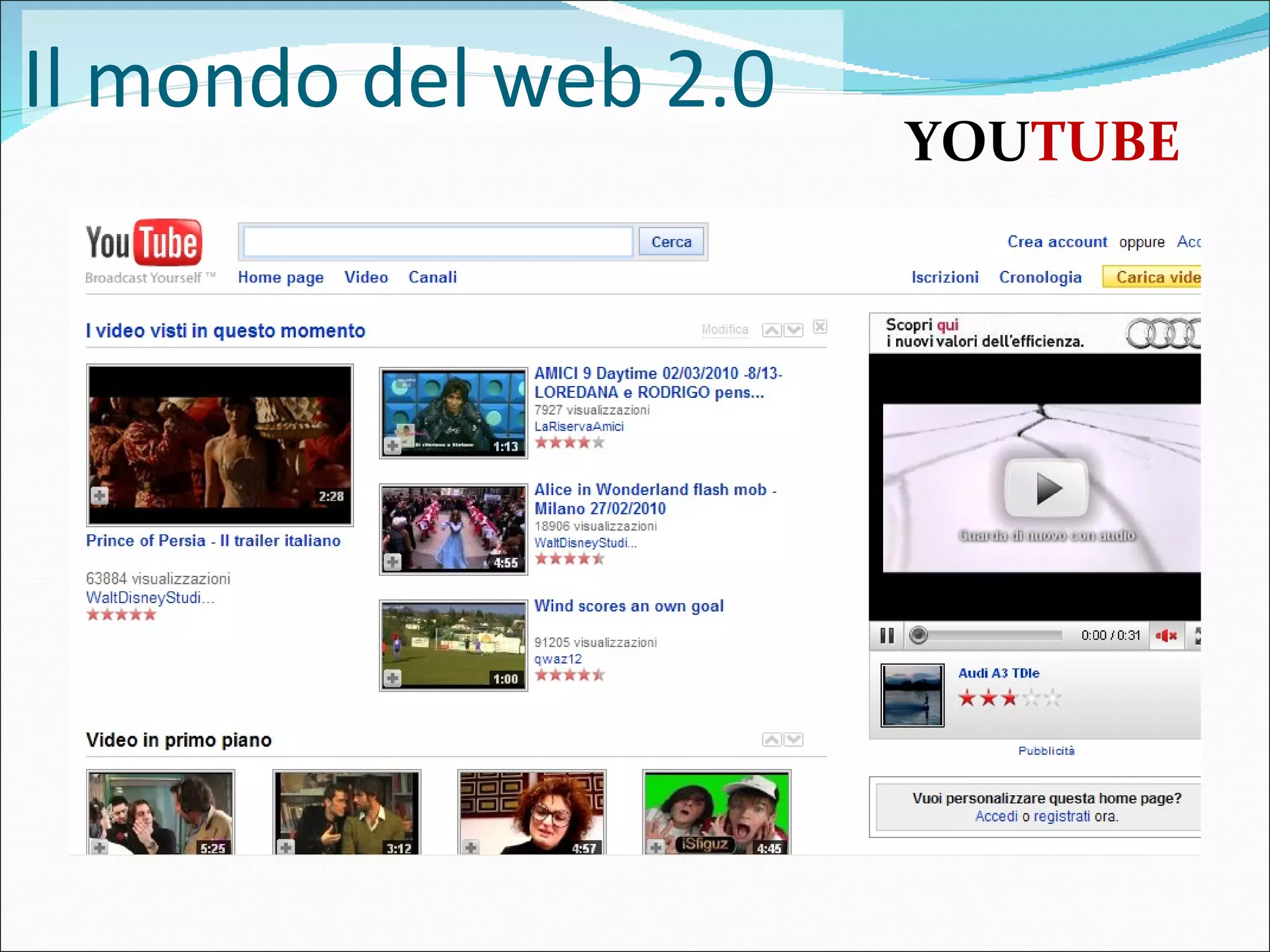The width and height of the screenshot is (1270, 952).
Task: Move 'Video in primo piano' section up
Action: (772, 739)
